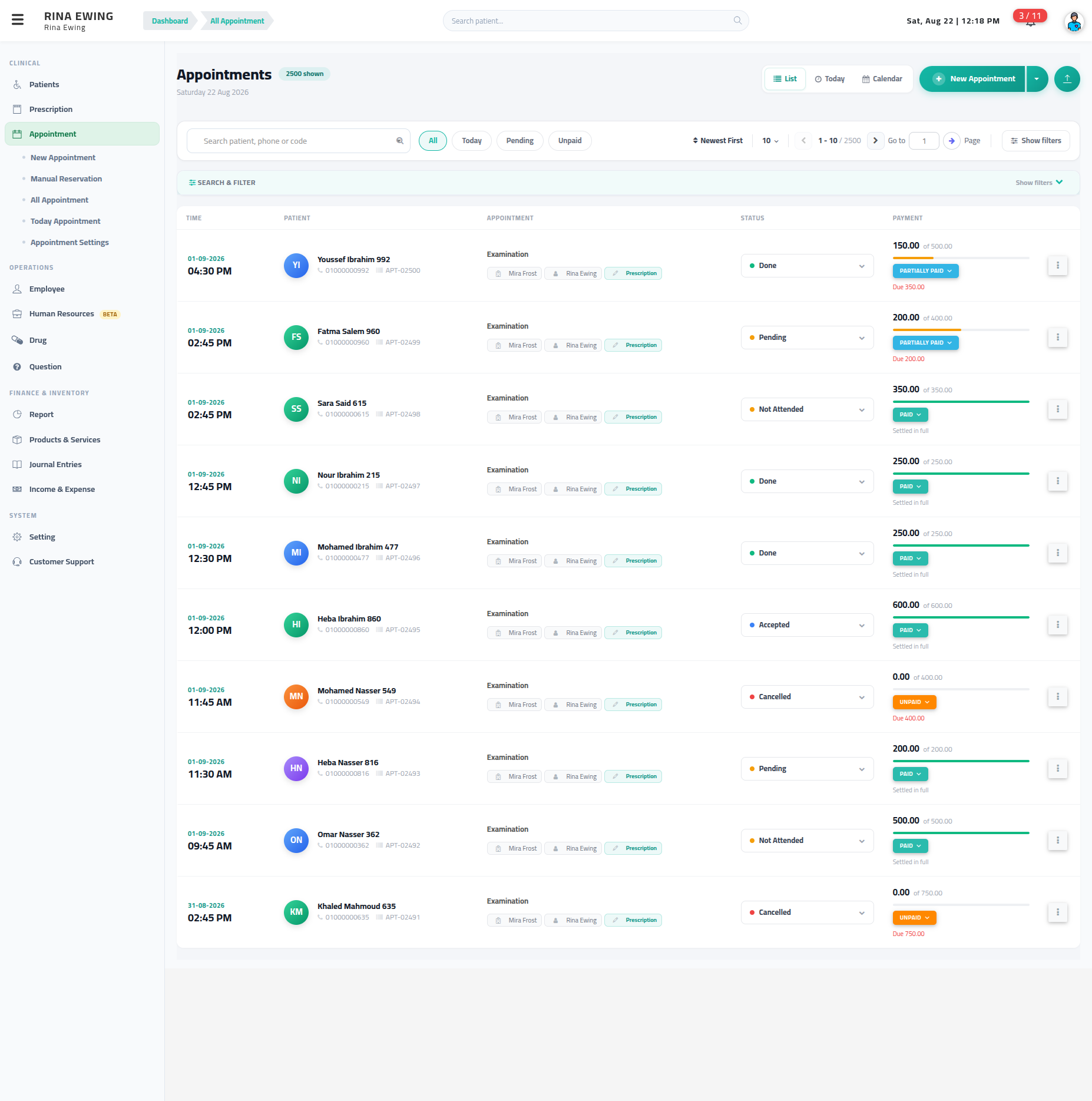Click the search icon in appointment search

(x=400, y=141)
